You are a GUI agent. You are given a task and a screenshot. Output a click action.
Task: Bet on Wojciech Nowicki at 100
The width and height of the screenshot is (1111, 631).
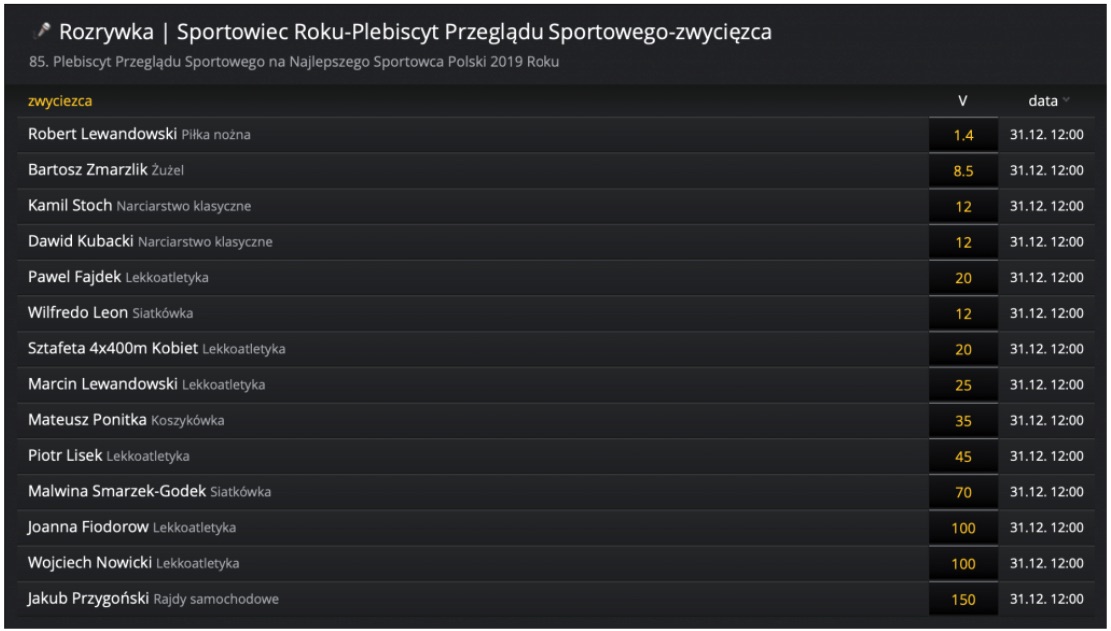[x=963, y=564]
